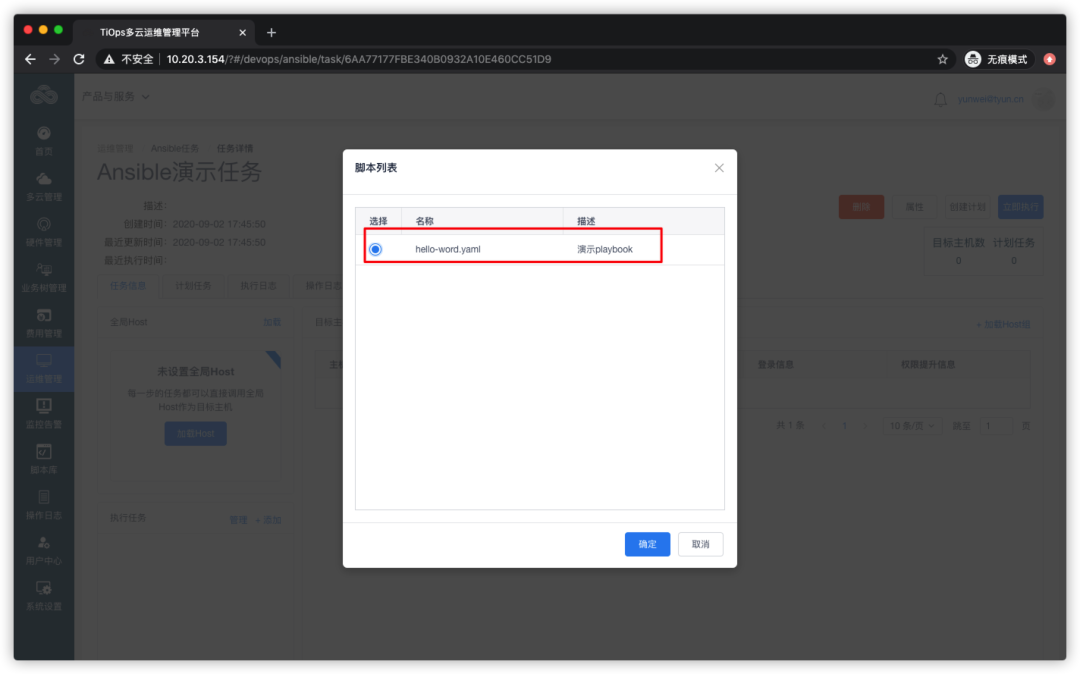The width and height of the screenshot is (1080, 674).
Task: Select 多云管理 in the left sidebar
Action: point(42,188)
